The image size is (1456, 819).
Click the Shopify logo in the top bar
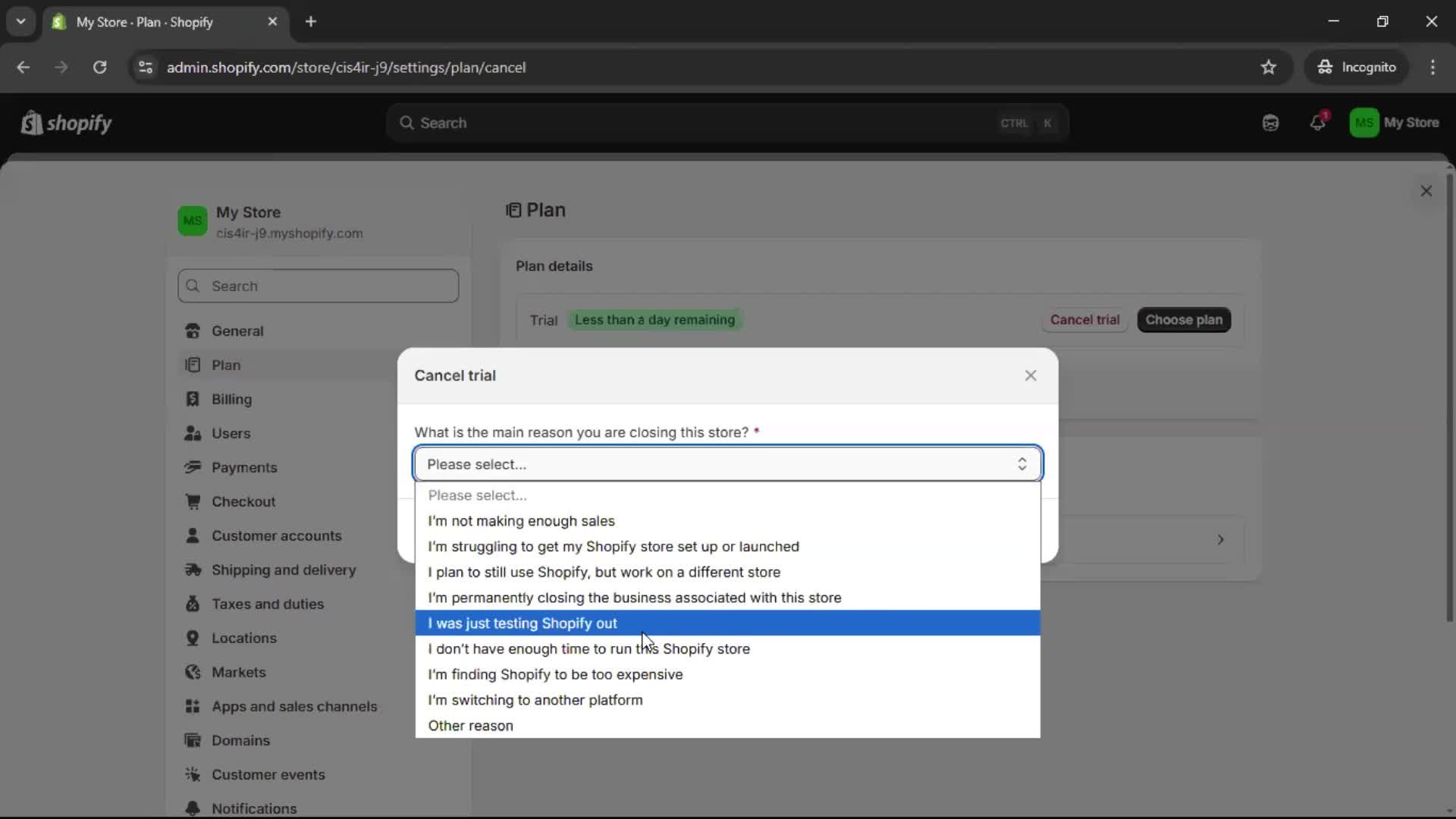pos(67,123)
